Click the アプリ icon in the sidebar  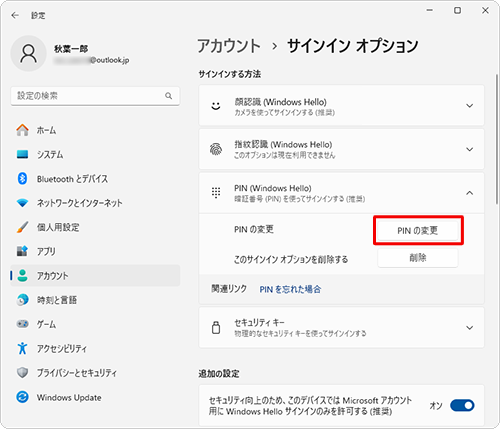(22, 251)
